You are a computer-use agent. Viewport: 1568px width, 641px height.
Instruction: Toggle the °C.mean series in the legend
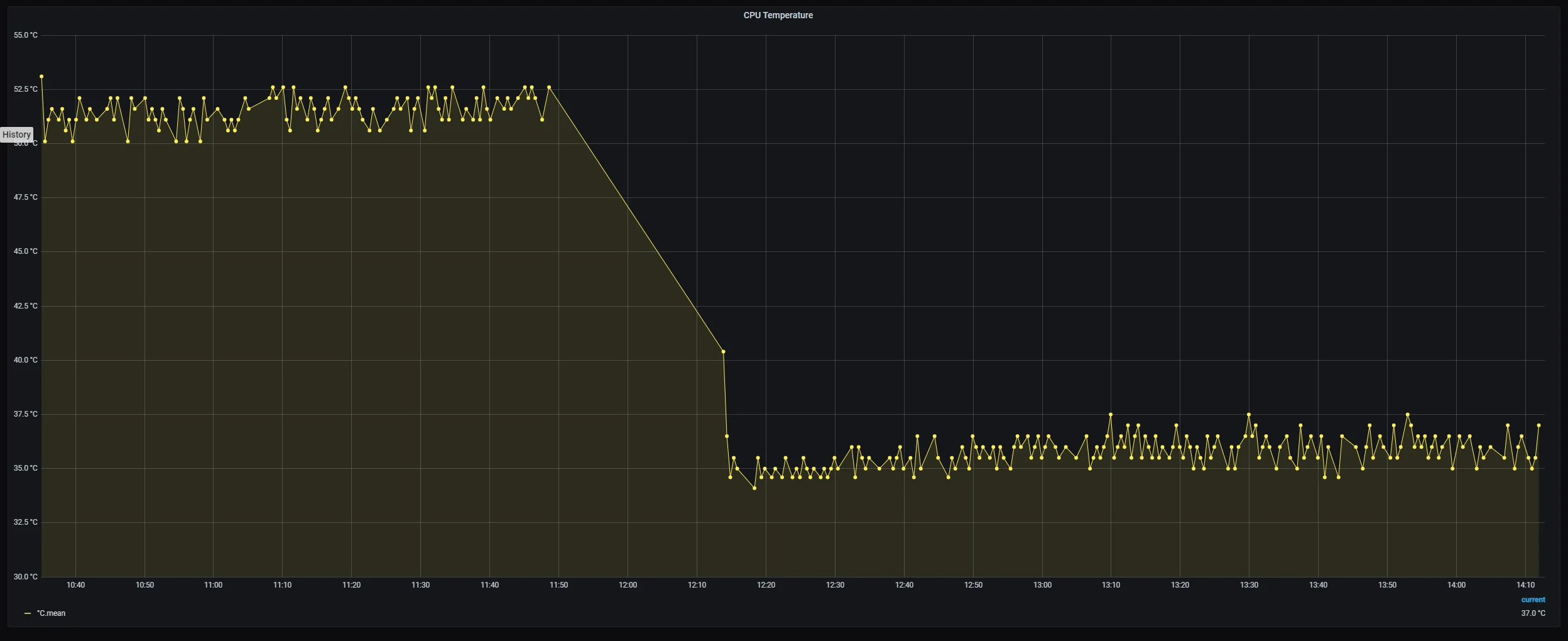(51, 613)
